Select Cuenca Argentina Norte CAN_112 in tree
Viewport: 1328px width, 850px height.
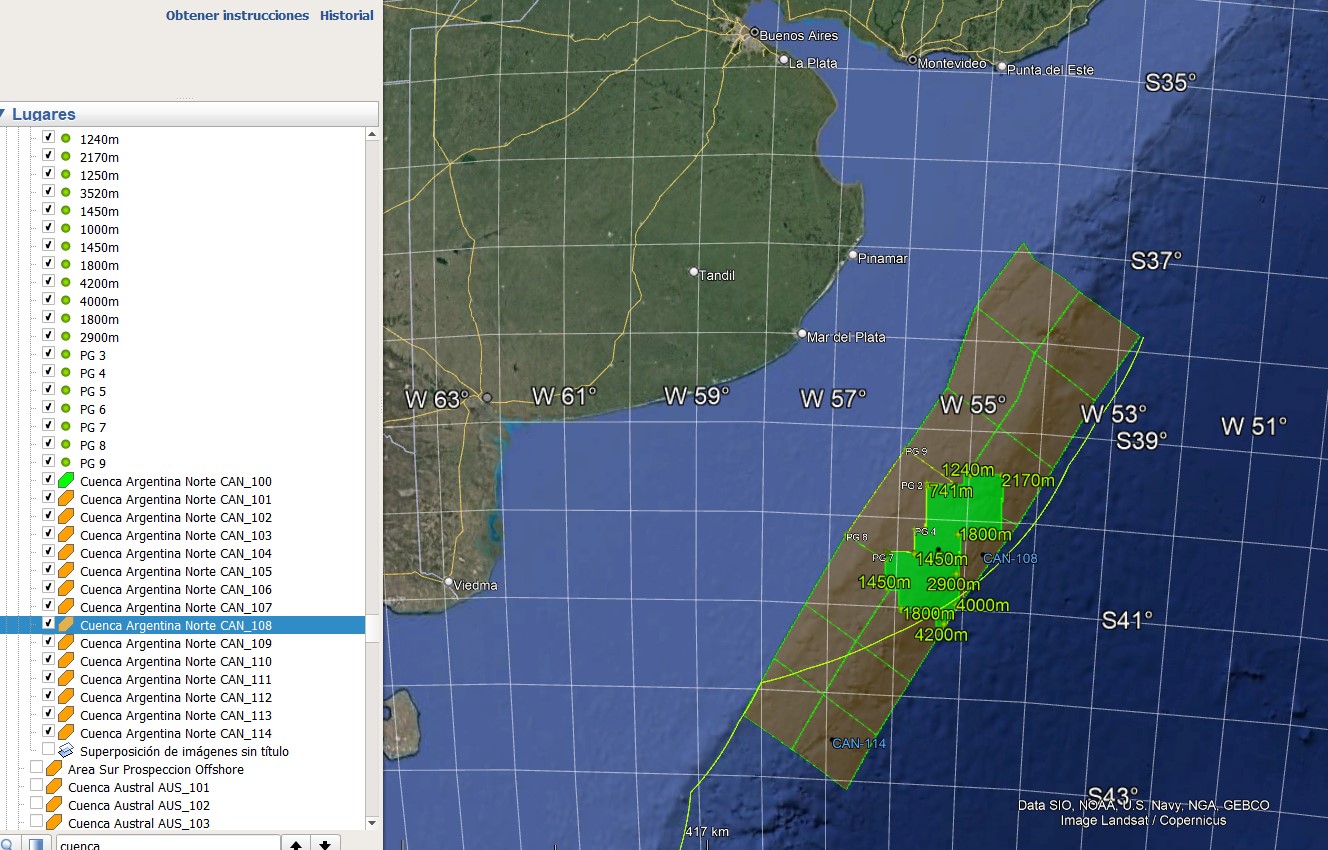point(175,698)
